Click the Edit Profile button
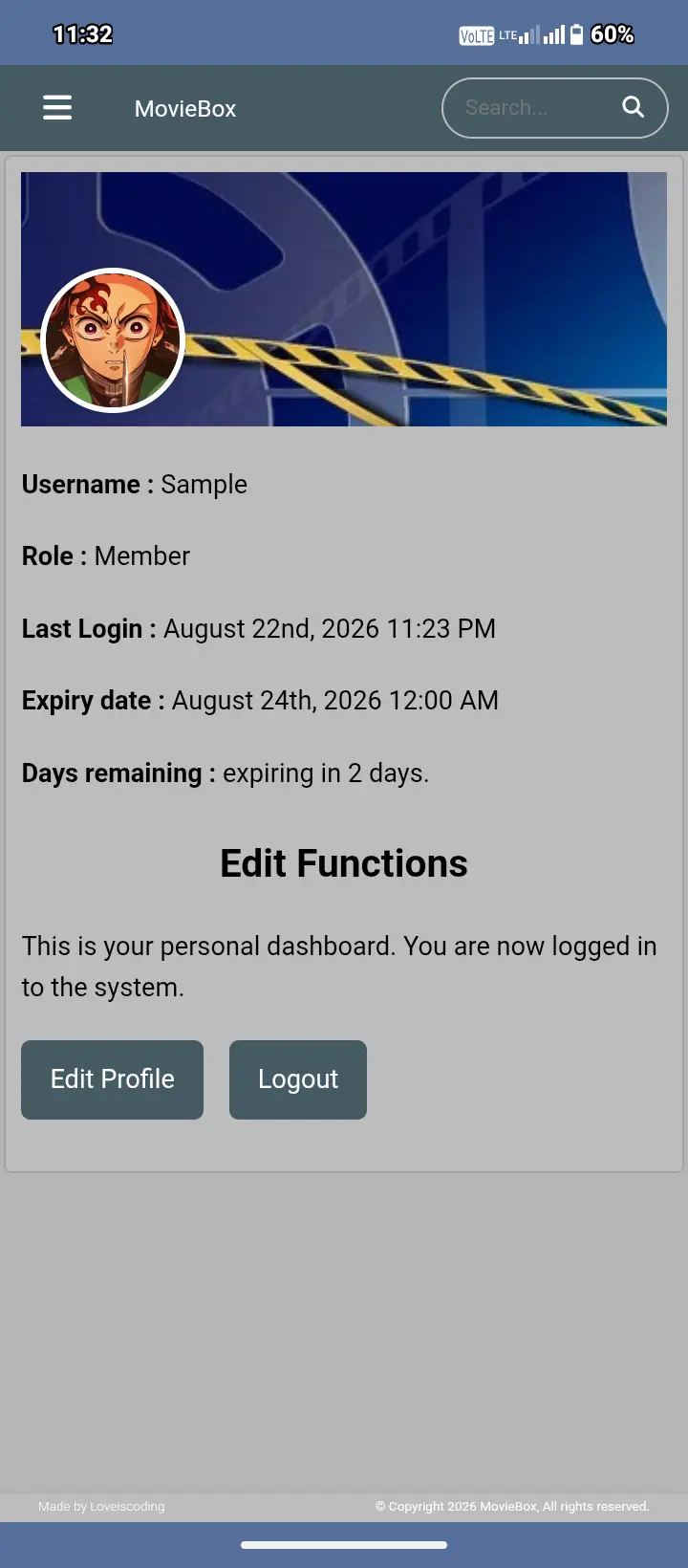688x1568 pixels. [x=112, y=1079]
